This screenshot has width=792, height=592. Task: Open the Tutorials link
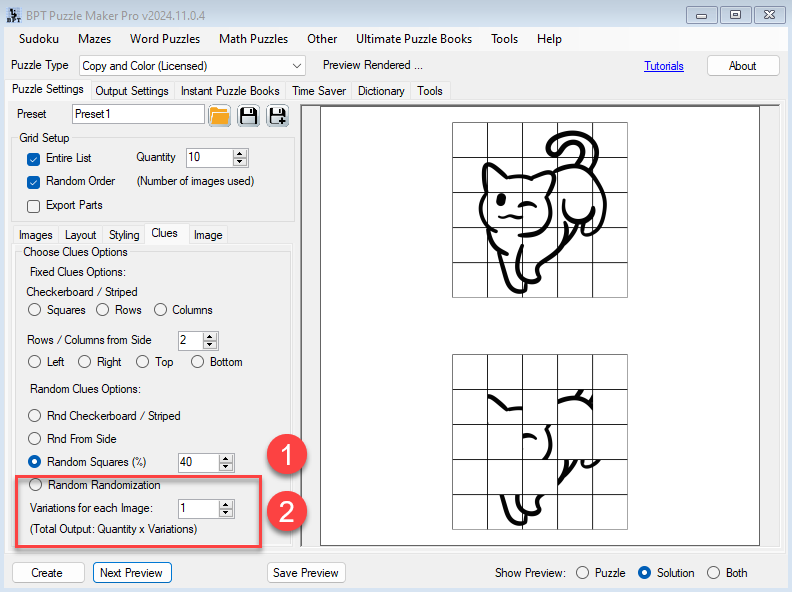pyautogui.click(x=664, y=66)
